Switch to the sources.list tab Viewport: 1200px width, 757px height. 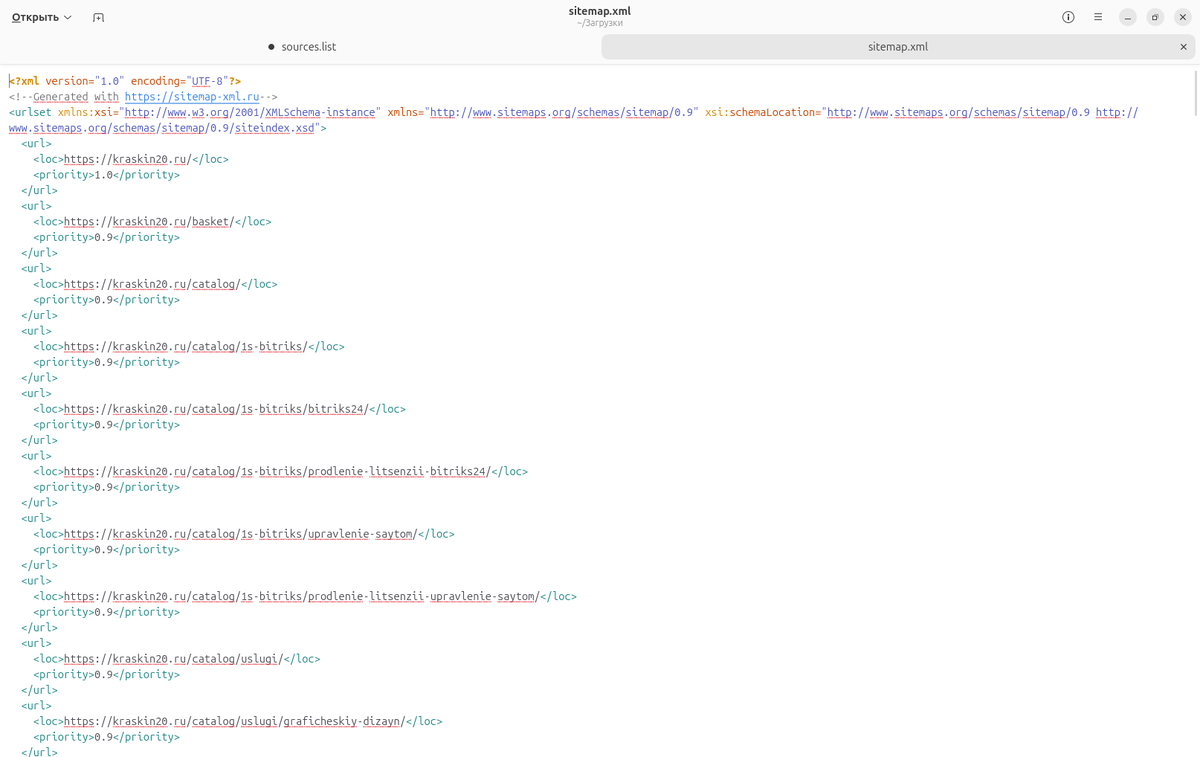pos(301,47)
